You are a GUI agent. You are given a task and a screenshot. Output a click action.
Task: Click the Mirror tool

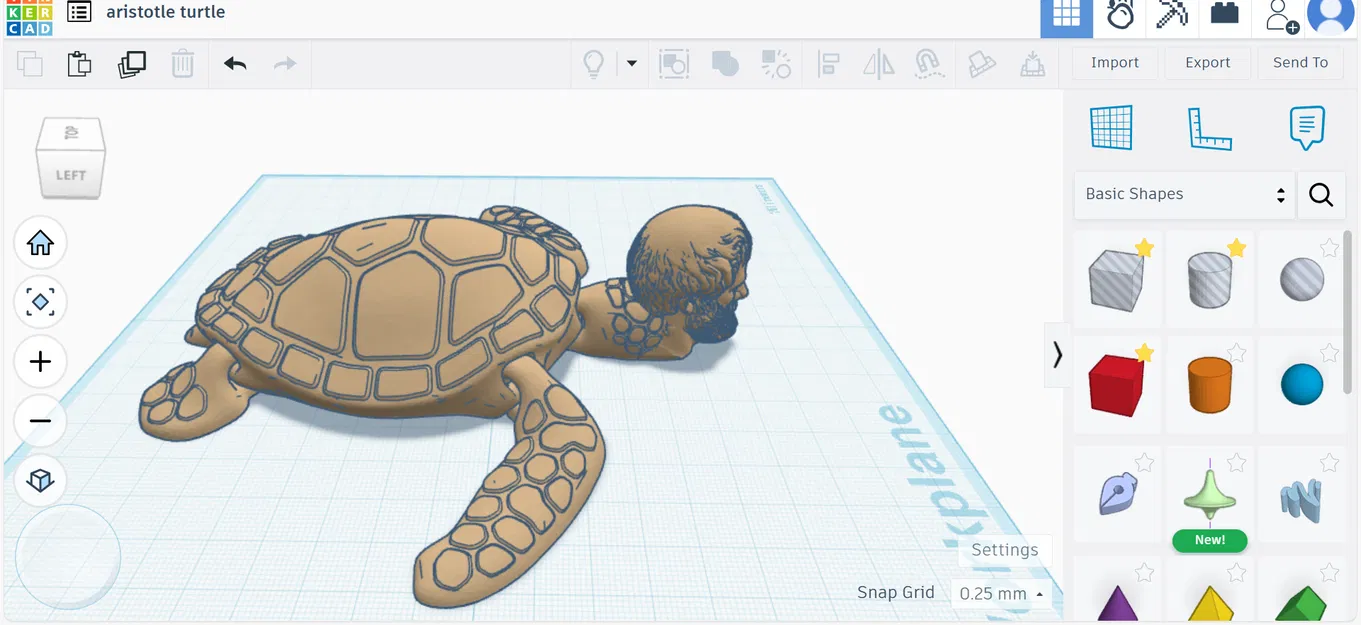tap(878, 63)
